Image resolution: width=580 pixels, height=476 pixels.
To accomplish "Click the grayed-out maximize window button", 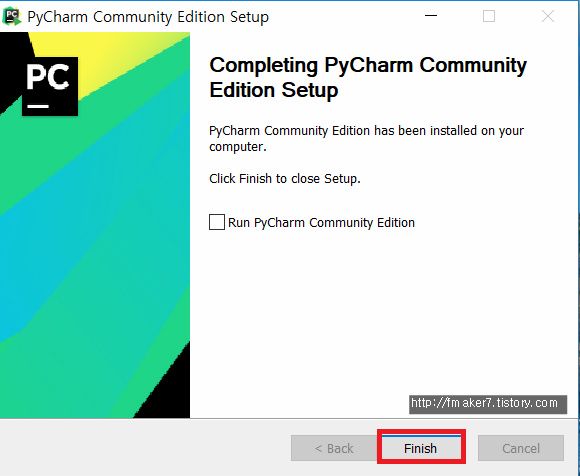I will click(x=489, y=16).
